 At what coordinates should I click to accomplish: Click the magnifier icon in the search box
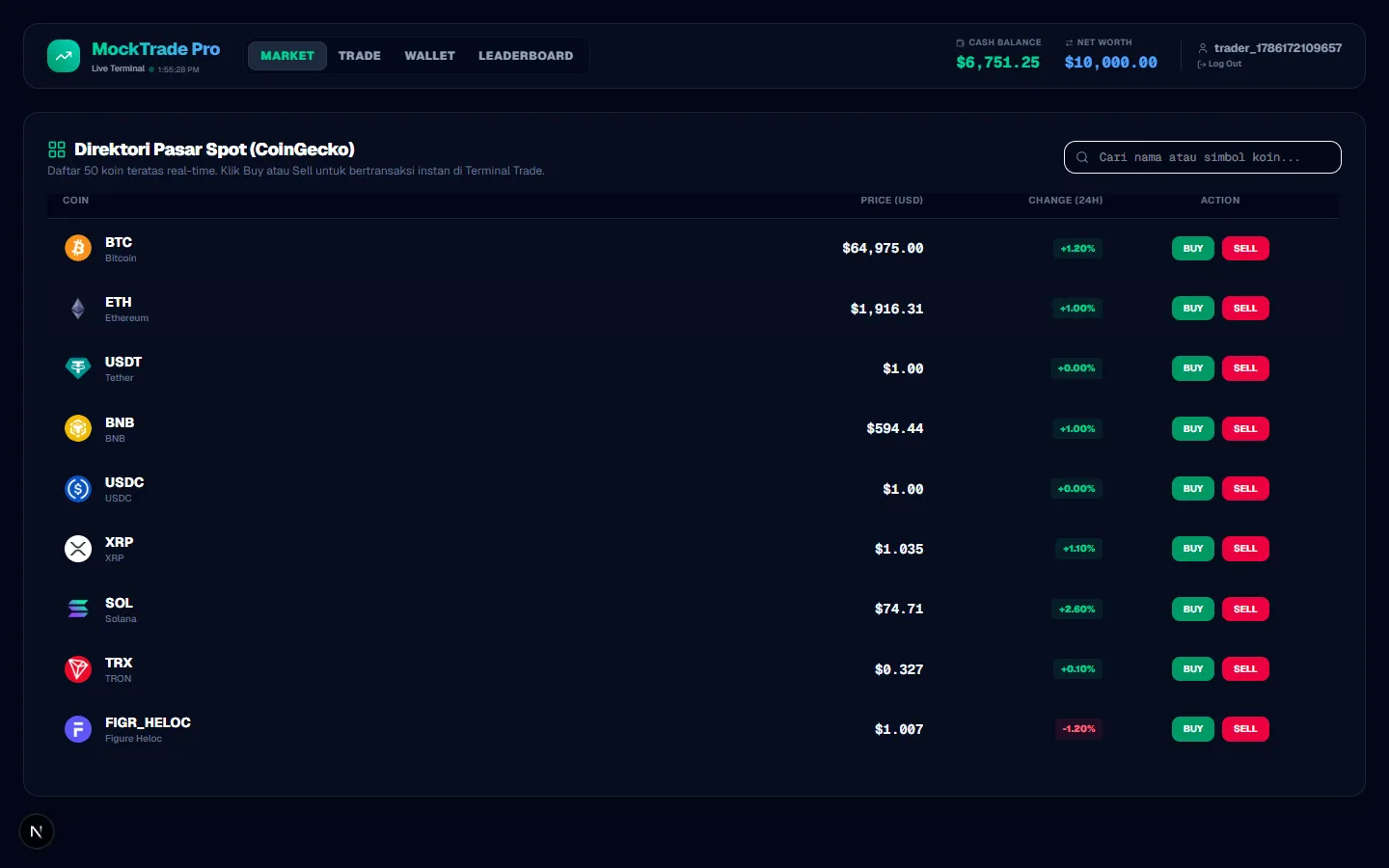1082,157
